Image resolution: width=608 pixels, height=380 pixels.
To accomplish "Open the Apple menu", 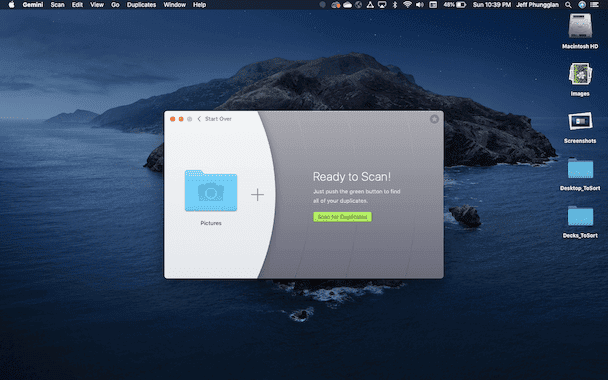I will coord(11,5).
